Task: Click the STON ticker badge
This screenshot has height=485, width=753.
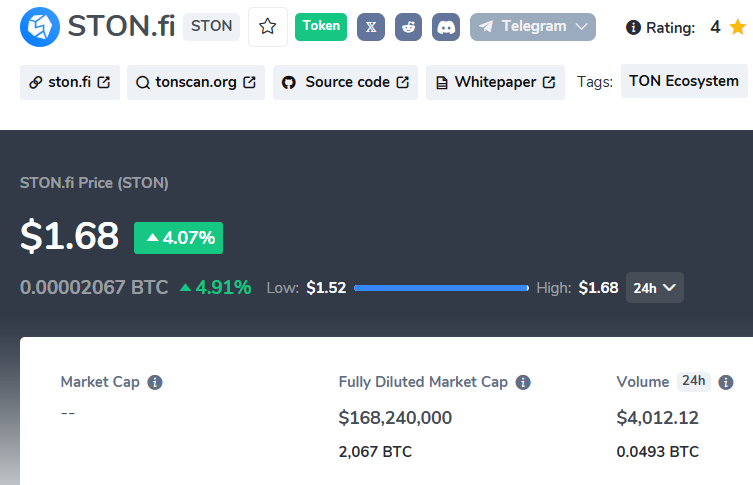Action: (211, 26)
